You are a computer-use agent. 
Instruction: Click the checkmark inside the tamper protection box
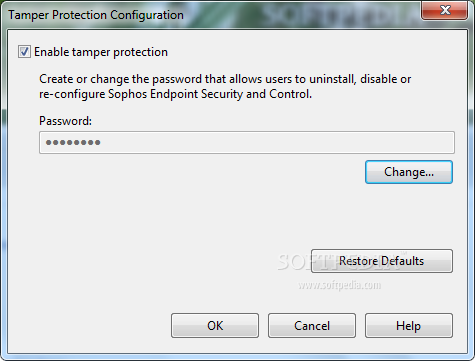tap(24, 52)
